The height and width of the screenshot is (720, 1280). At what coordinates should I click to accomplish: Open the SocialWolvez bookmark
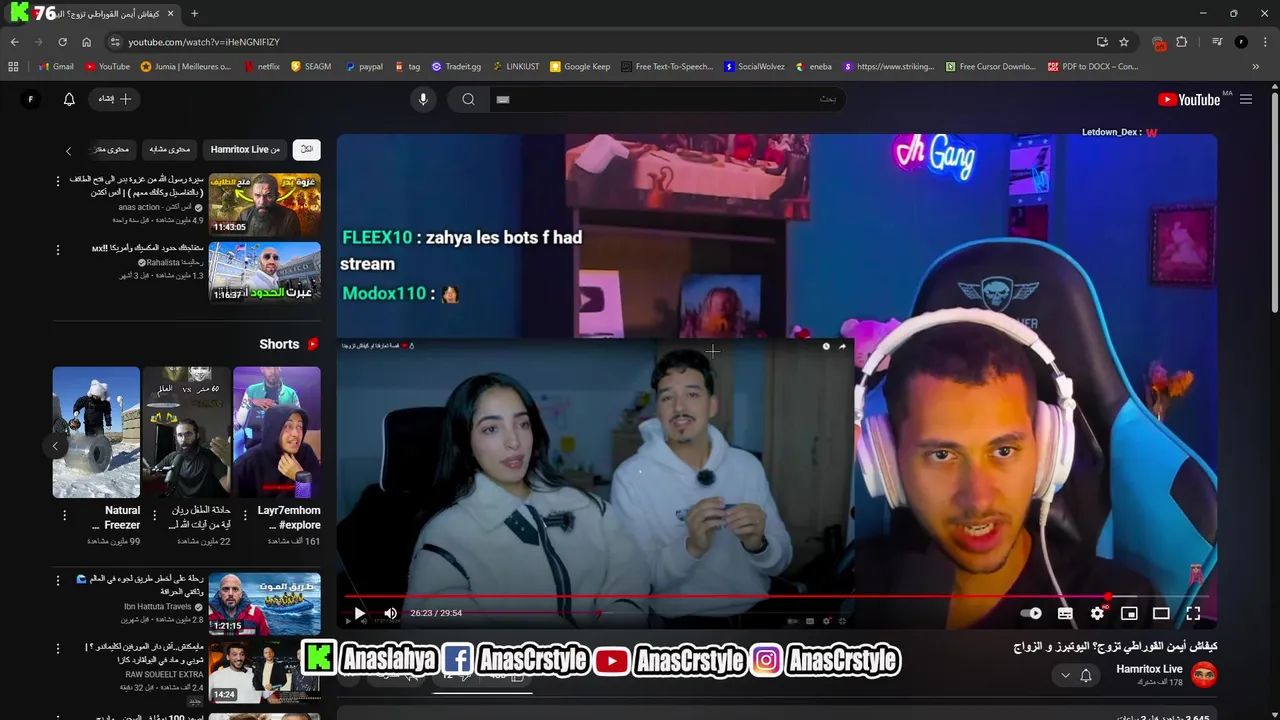click(754, 67)
